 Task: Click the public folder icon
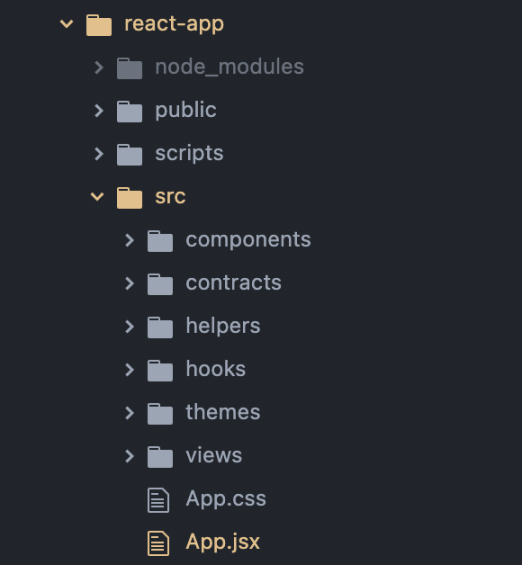(x=130, y=111)
